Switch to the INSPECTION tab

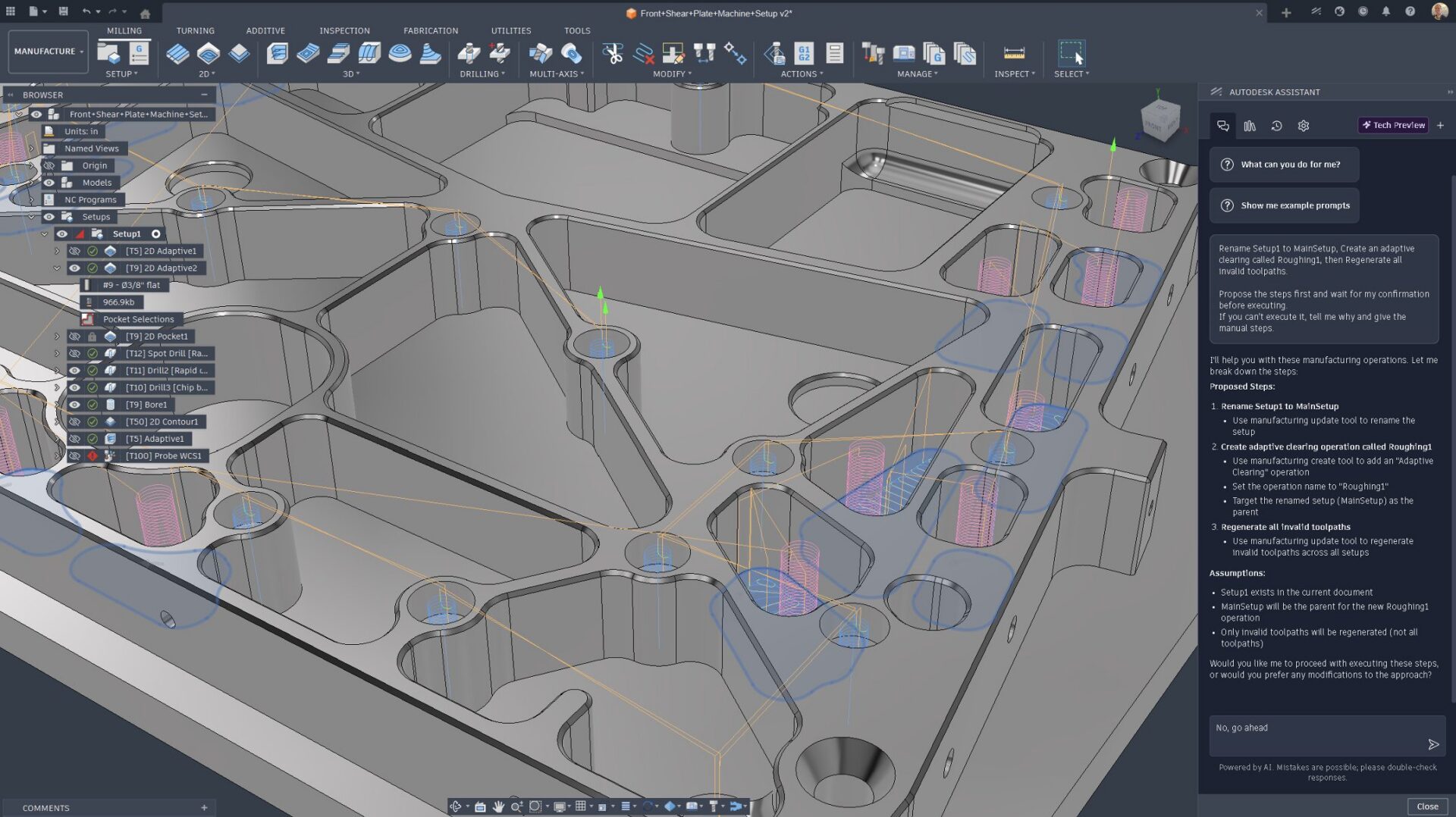344,31
